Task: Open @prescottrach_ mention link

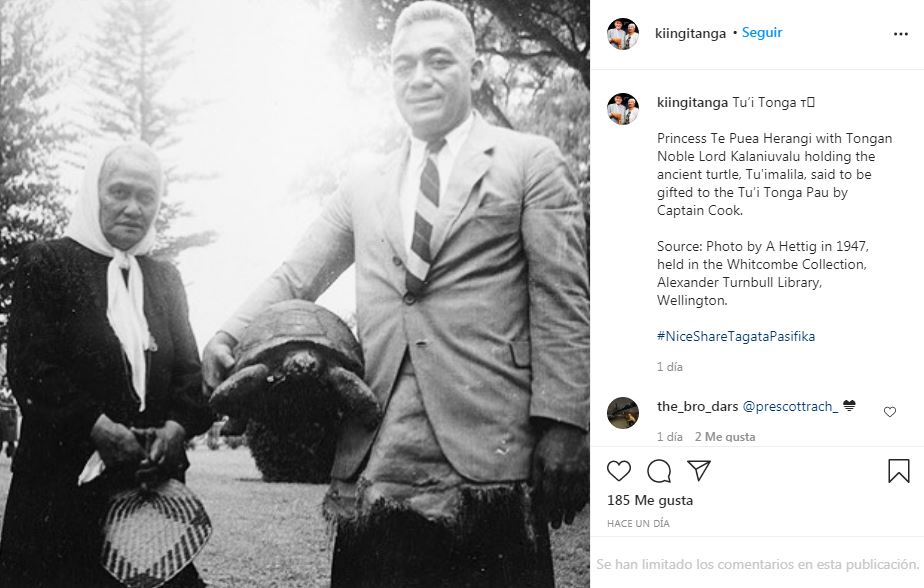Action: point(790,407)
